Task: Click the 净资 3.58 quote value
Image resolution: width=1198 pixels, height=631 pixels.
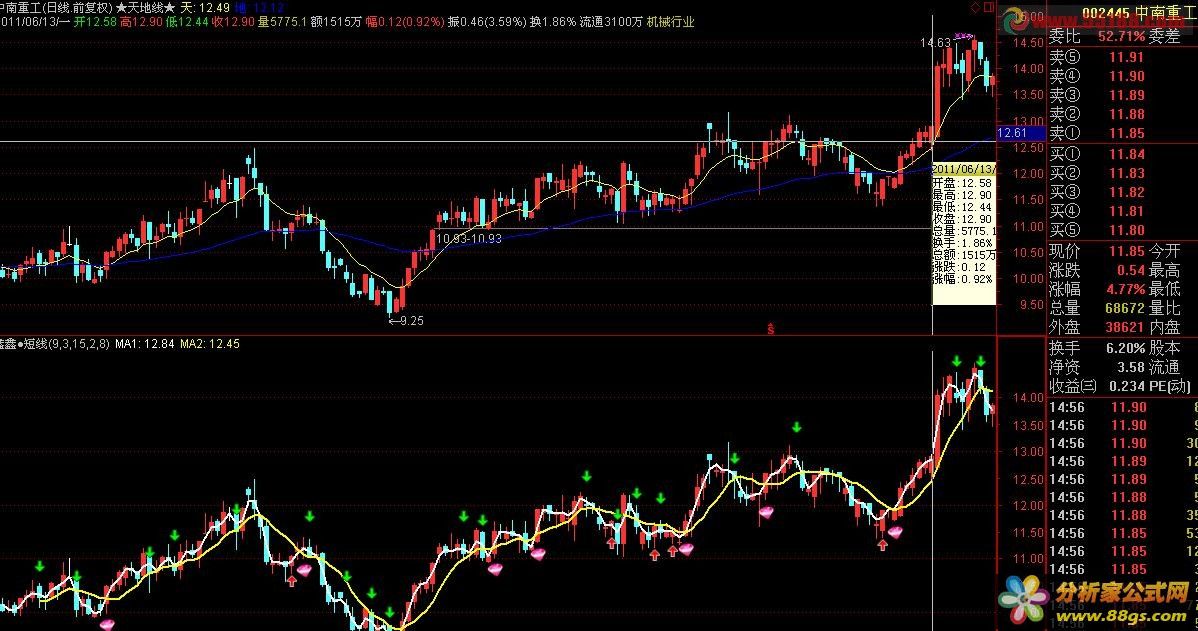Action: (x=1131, y=367)
